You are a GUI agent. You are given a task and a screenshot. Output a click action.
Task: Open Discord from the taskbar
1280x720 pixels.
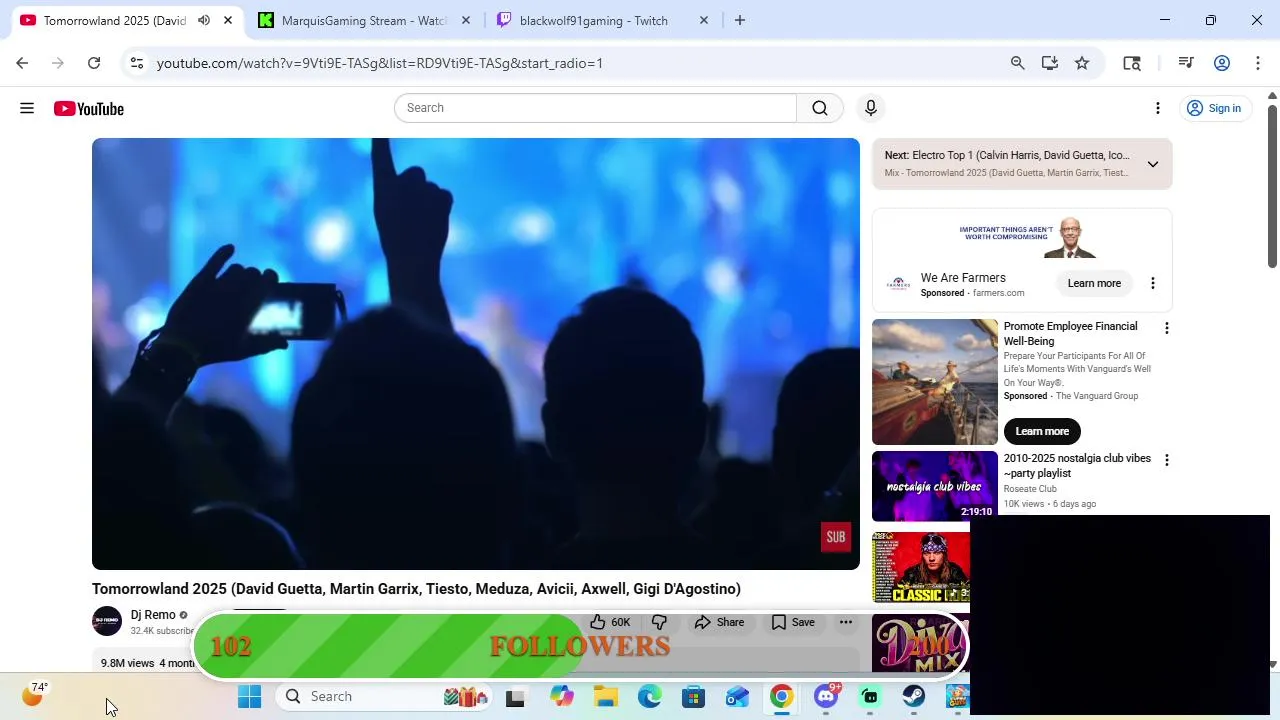pos(826,697)
